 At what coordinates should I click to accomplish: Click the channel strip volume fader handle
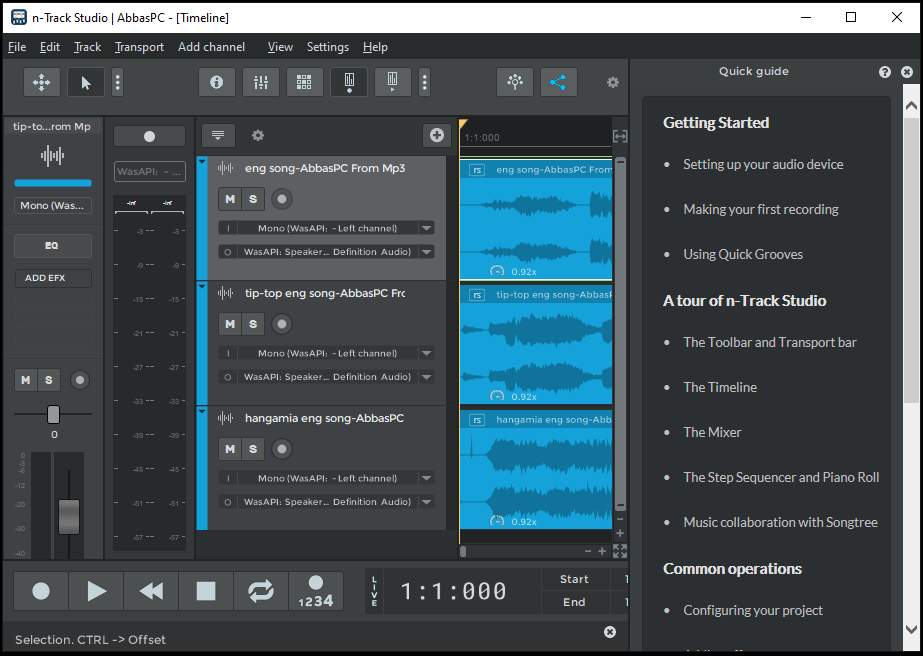[69, 516]
